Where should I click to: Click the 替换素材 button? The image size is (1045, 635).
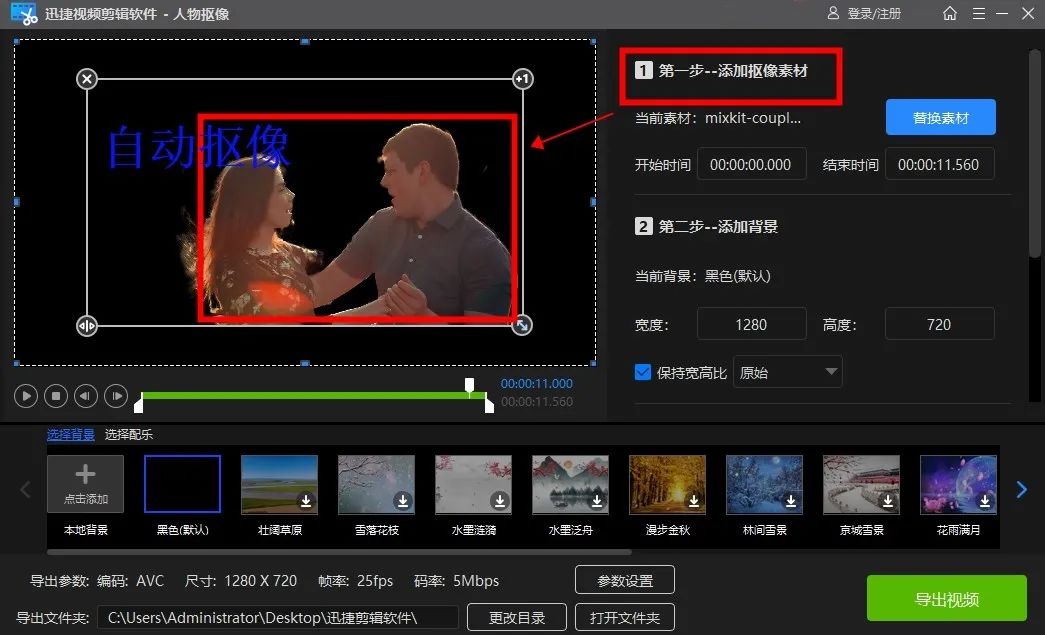click(x=939, y=117)
